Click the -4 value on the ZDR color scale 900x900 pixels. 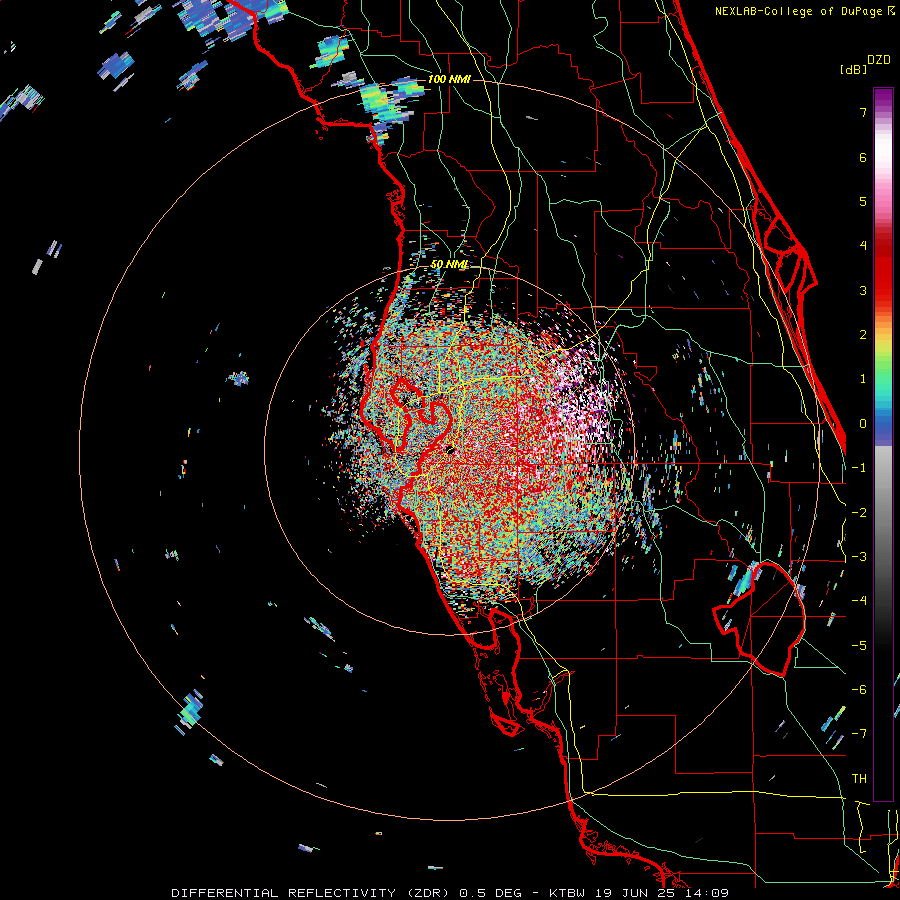click(x=859, y=601)
